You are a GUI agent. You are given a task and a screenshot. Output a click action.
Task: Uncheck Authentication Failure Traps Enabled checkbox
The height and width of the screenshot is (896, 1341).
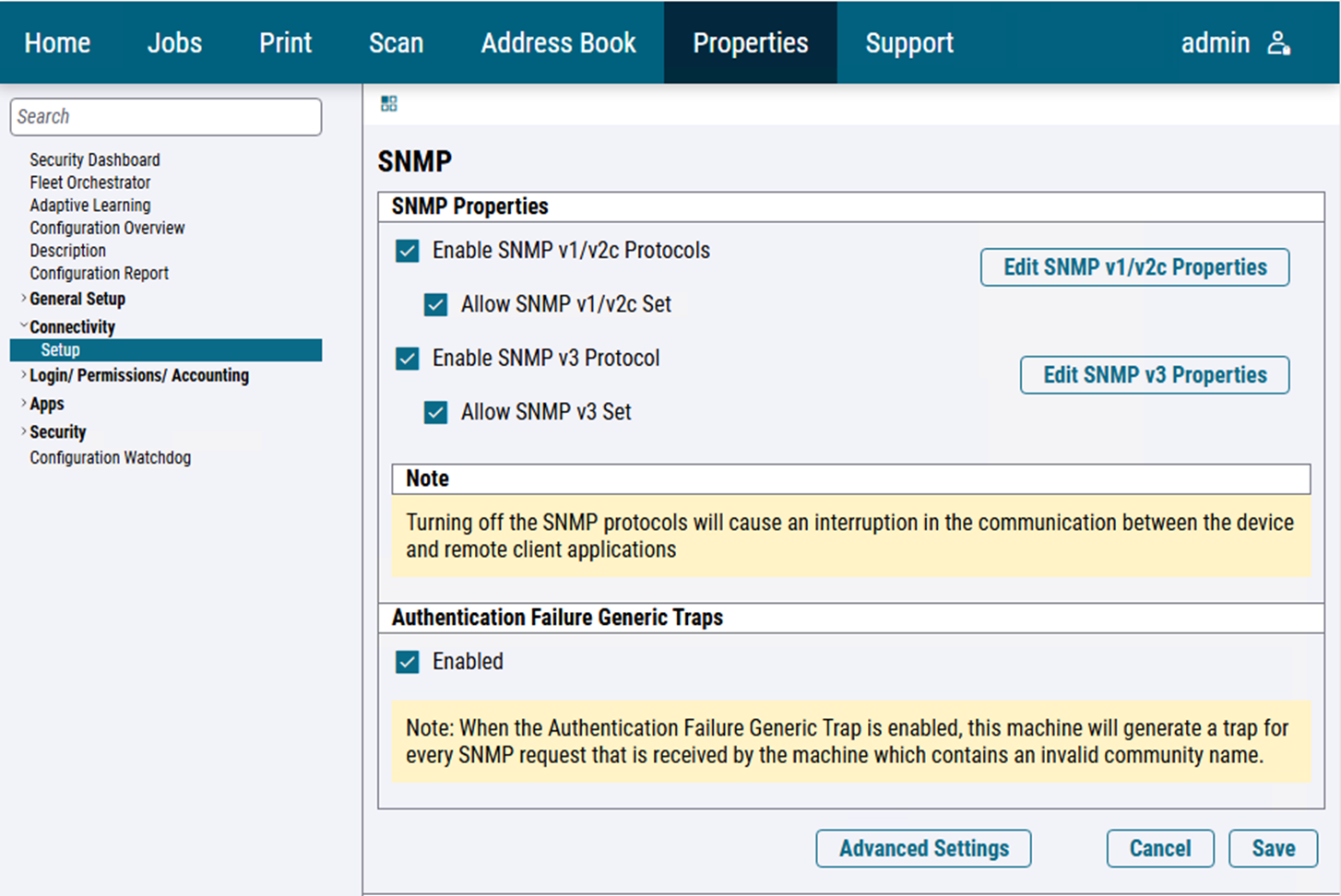[x=408, y=662]
